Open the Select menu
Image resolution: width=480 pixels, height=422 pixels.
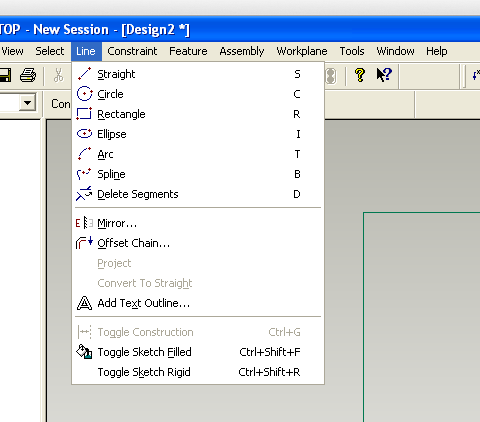coord(50,51)
